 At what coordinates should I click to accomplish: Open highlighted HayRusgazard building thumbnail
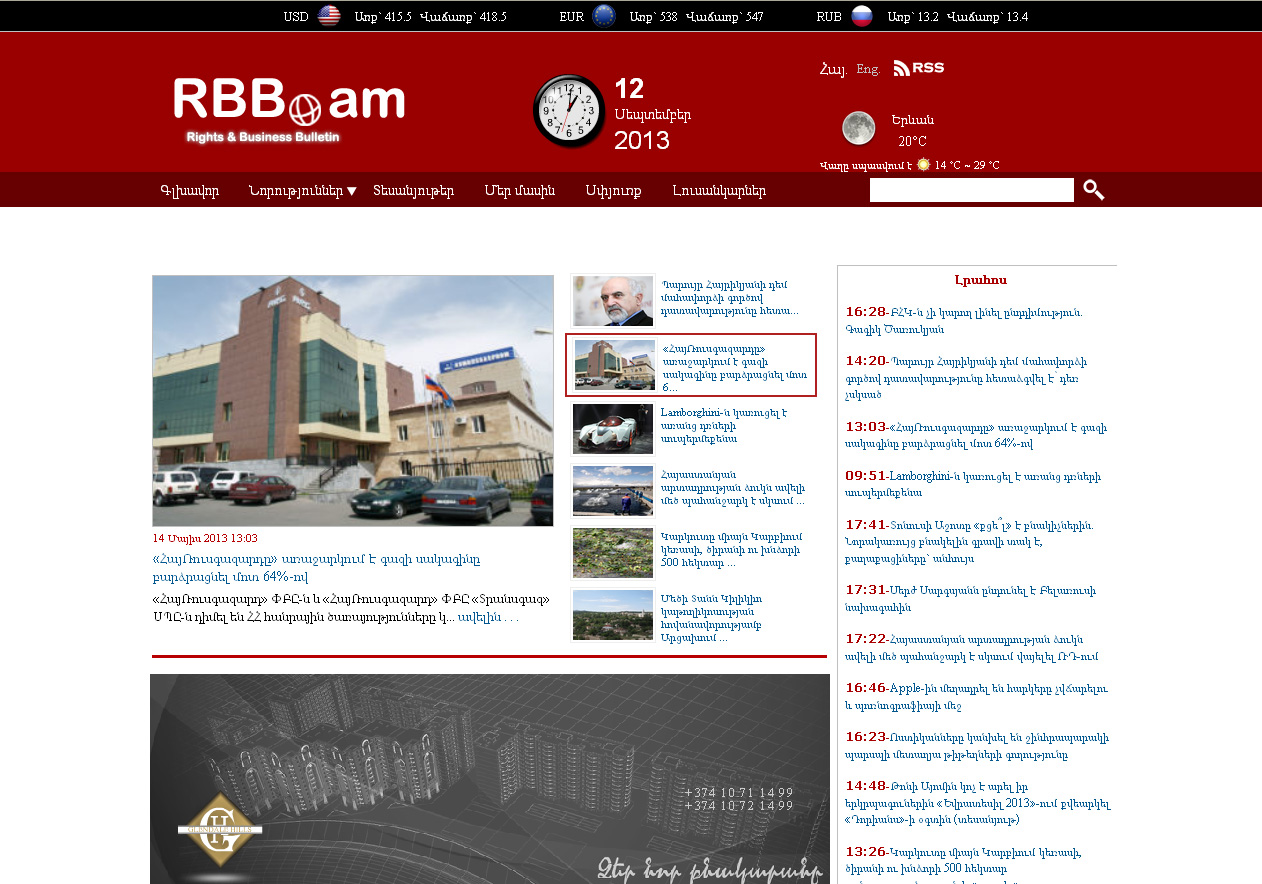[613, 365]
